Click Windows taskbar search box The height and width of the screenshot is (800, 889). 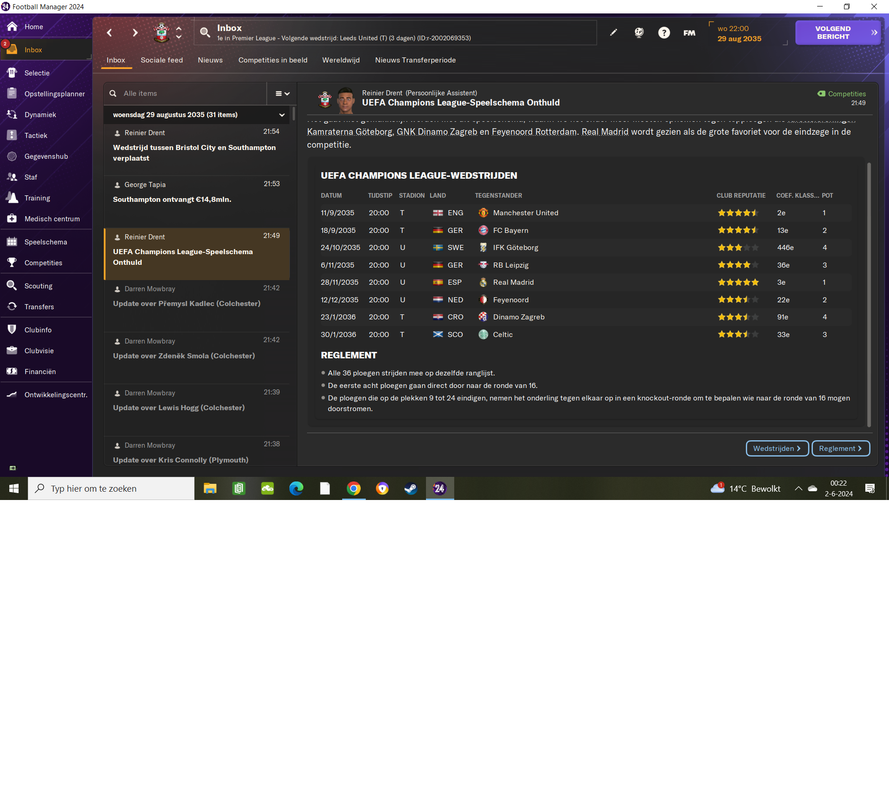(x=111, y=489)
